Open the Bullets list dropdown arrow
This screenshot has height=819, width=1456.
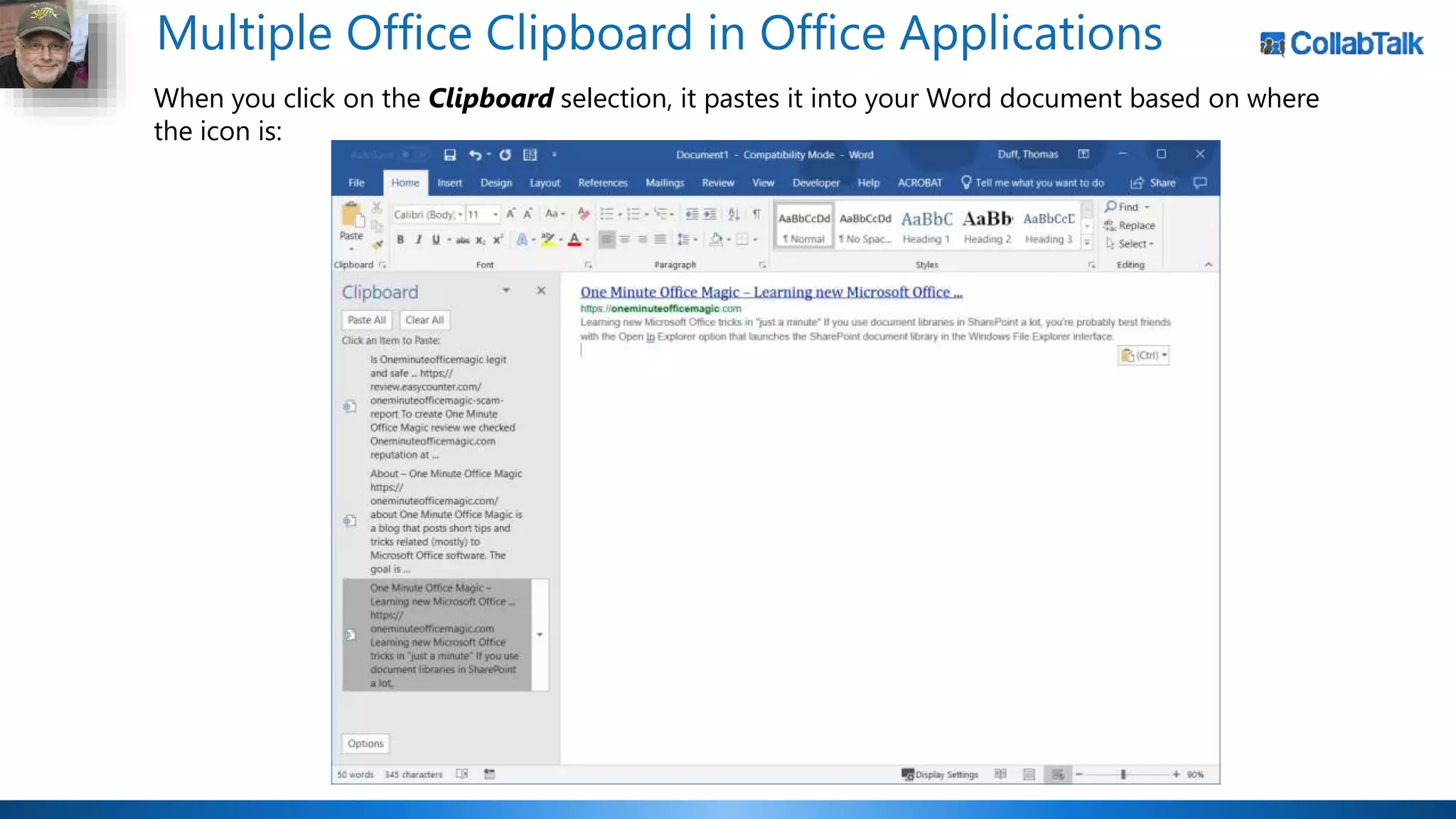pos(619,215)
